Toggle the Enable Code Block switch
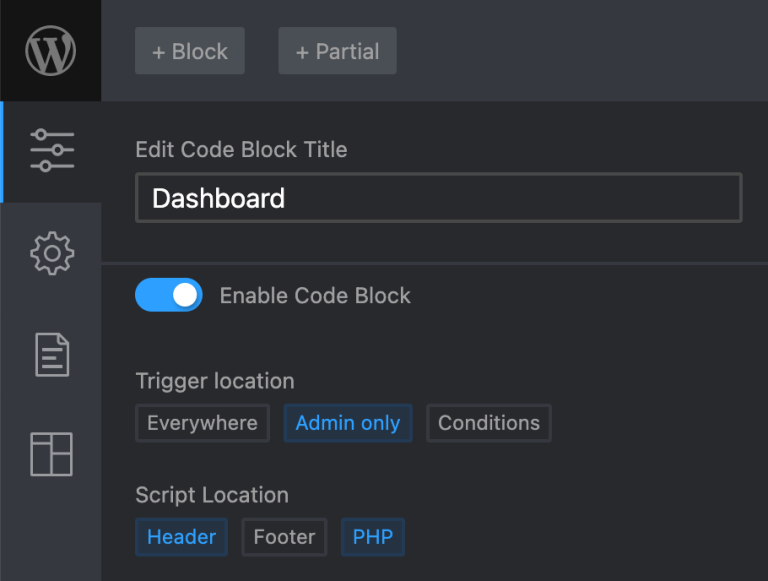 click(x=168, y=295)
